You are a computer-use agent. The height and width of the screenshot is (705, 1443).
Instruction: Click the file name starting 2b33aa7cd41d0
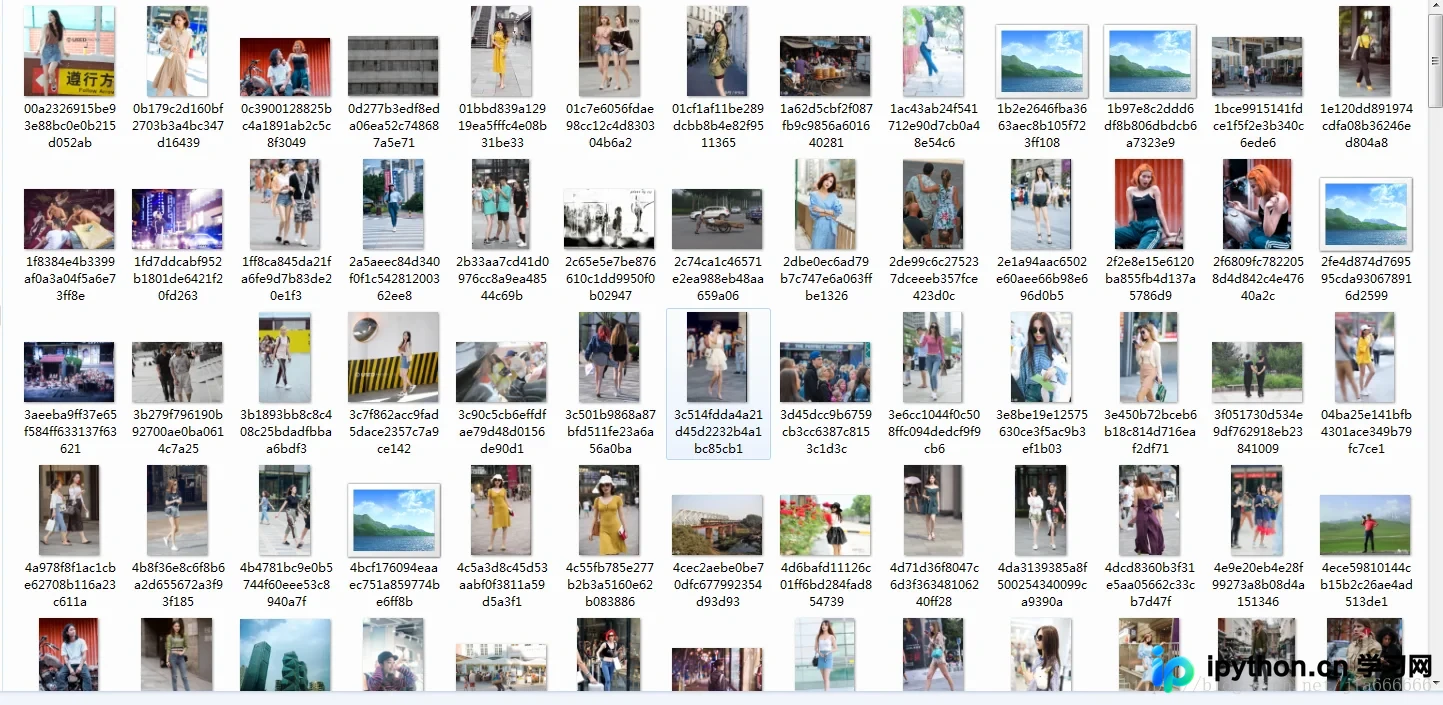click(501, 279)
